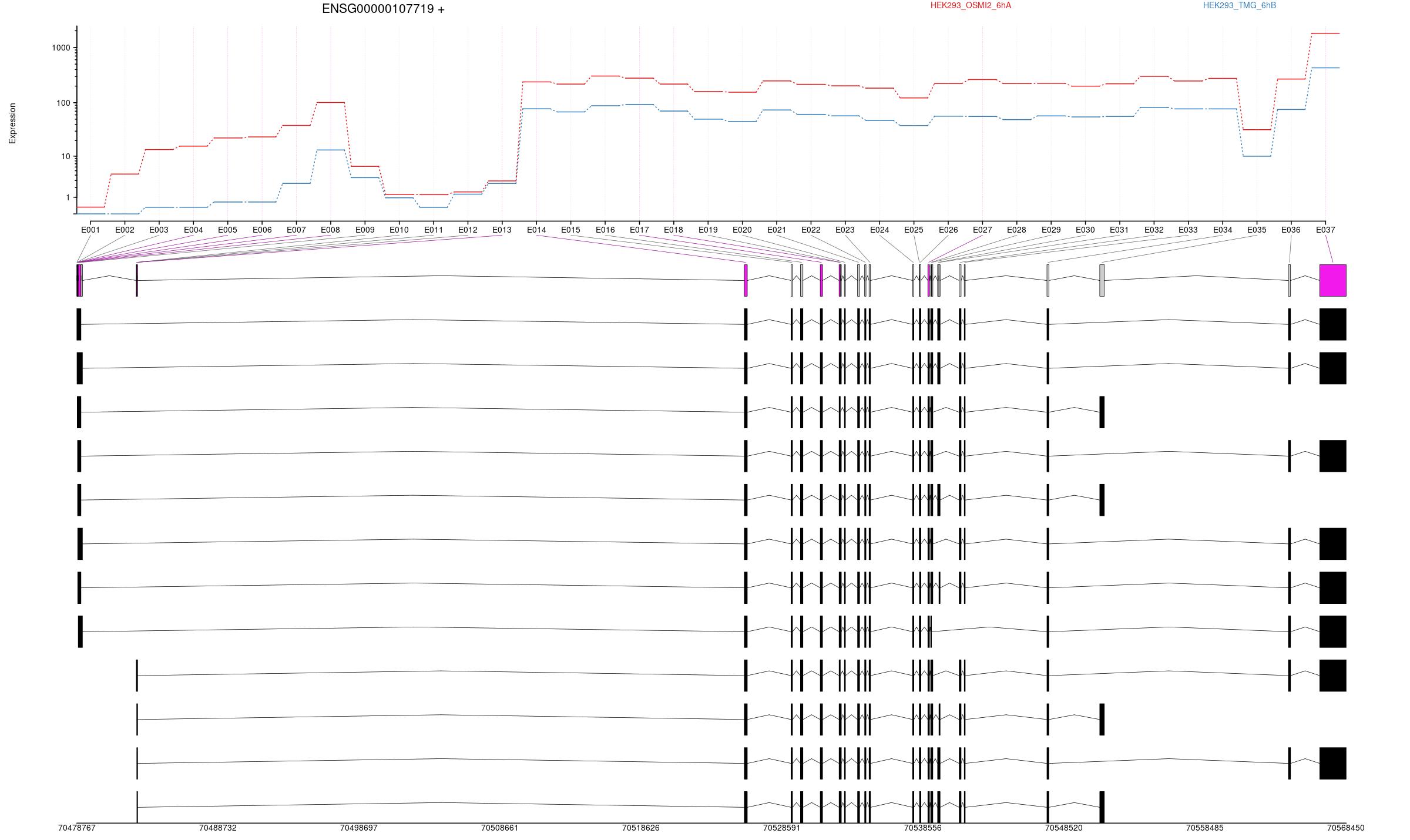The height and width of the screenshot is (840, 1410).
Task: Click exon bin label E013
Action: click(x=502, y=230)
